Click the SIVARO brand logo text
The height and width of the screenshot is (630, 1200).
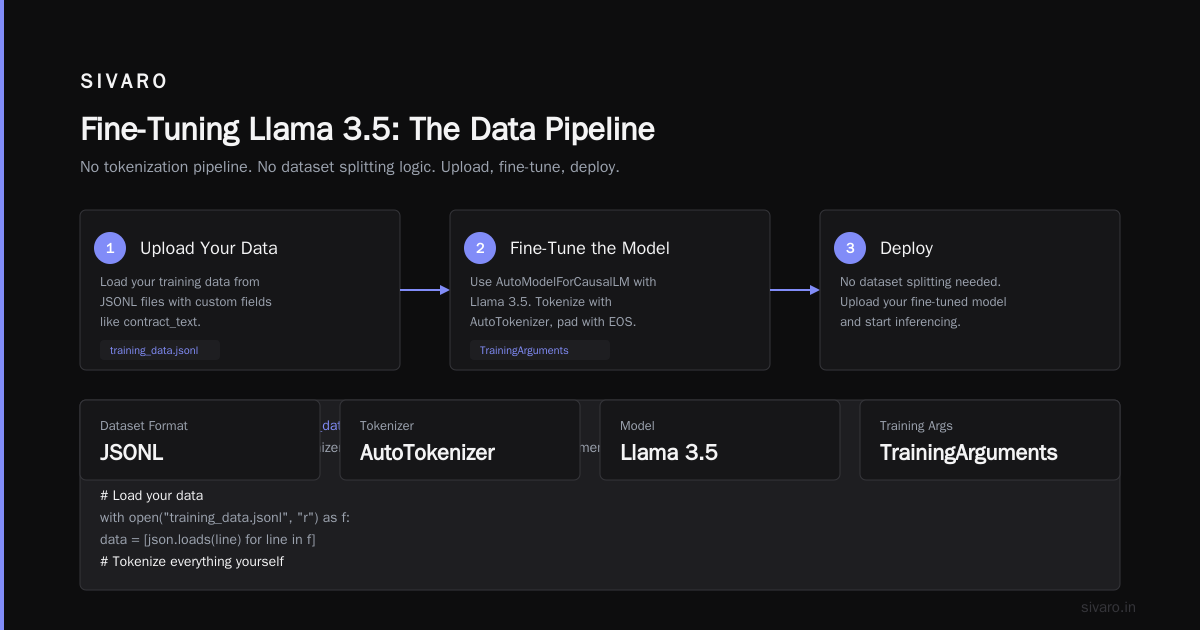tap(124, 82)
